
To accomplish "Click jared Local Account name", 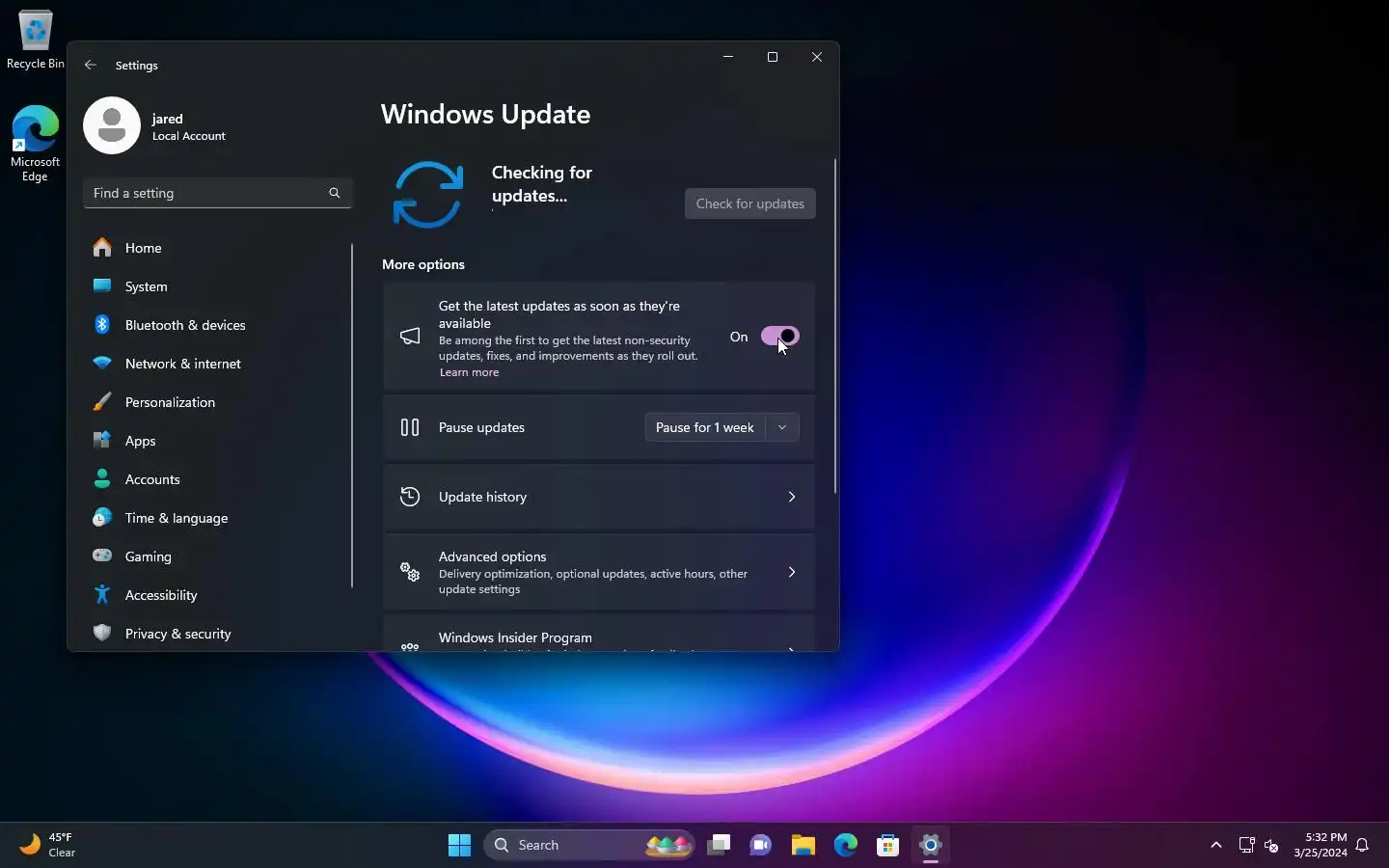I will coord(189,127).
